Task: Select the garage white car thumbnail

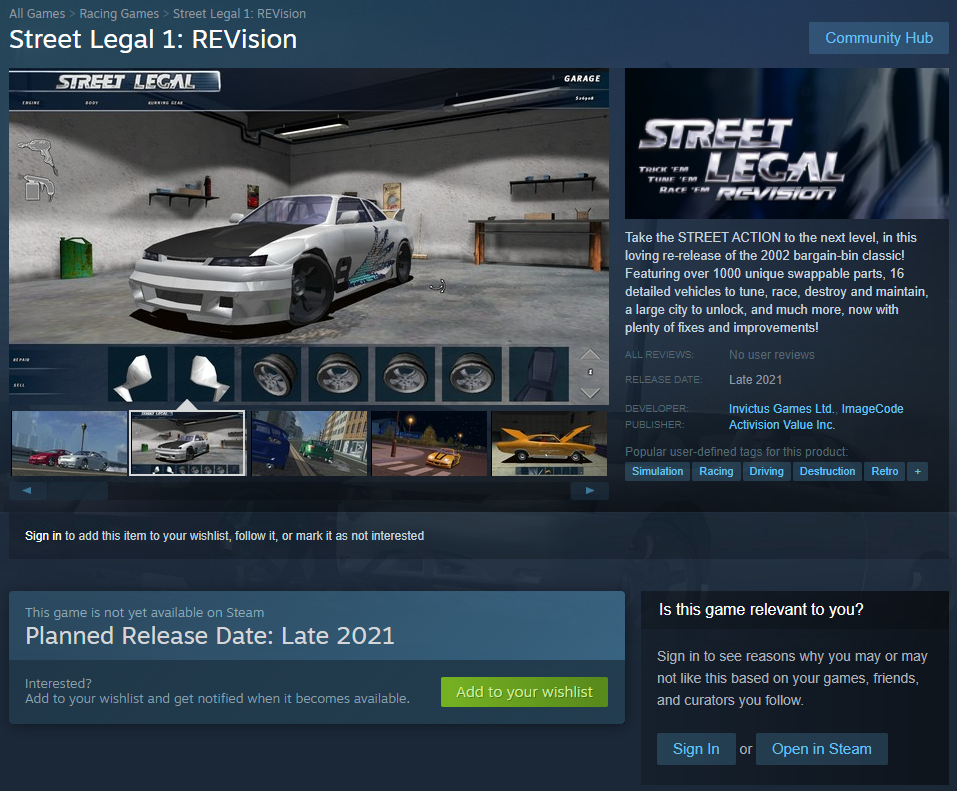Action: point(187,443)
